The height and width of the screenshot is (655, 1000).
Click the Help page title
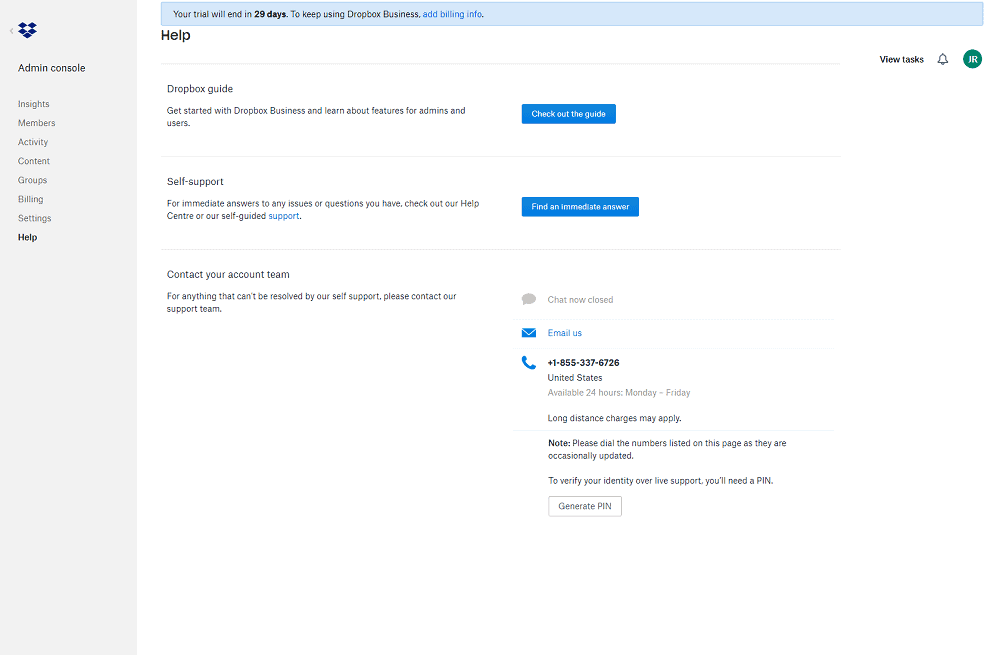(175, 36)
